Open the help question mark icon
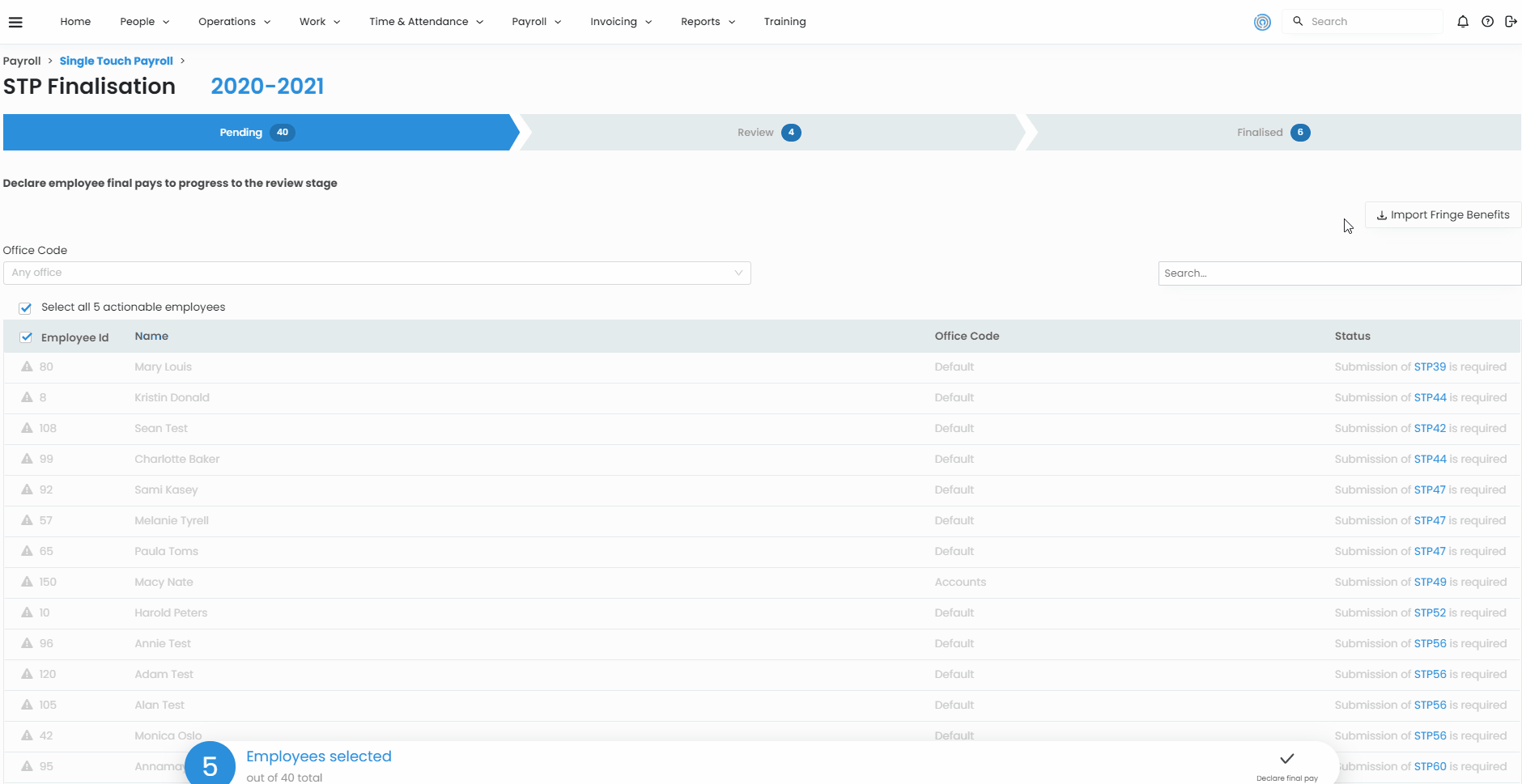The image size is (1522, 784). click(x=1487, y=22)
